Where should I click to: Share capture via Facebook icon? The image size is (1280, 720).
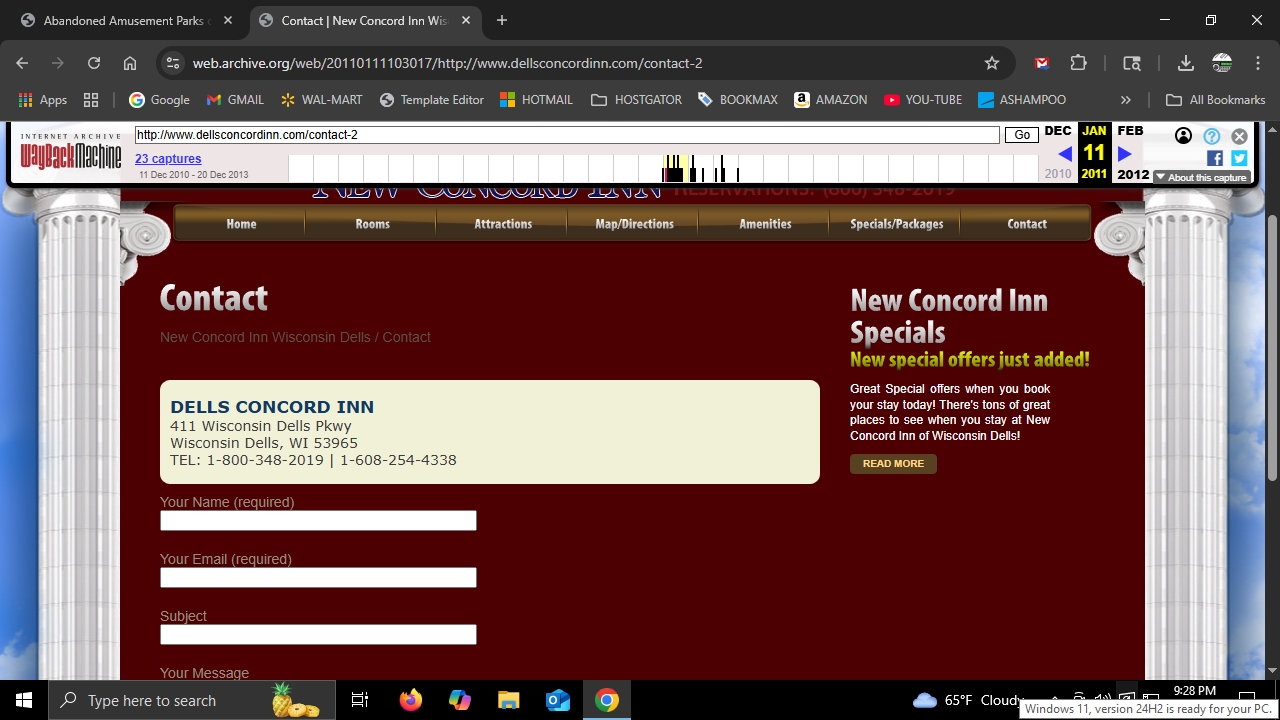[x=1215, y=158]
